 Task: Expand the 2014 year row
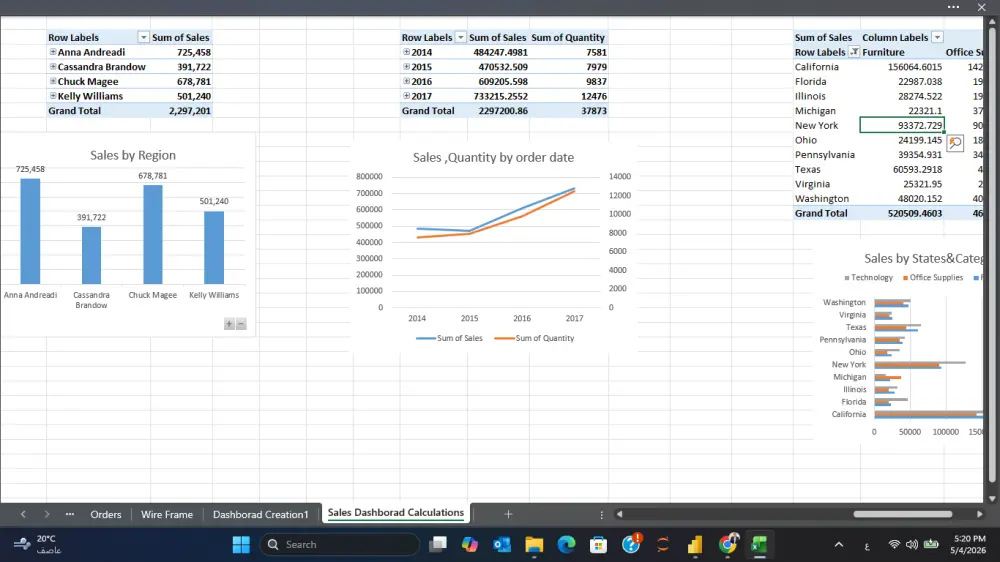coord(406,52)
